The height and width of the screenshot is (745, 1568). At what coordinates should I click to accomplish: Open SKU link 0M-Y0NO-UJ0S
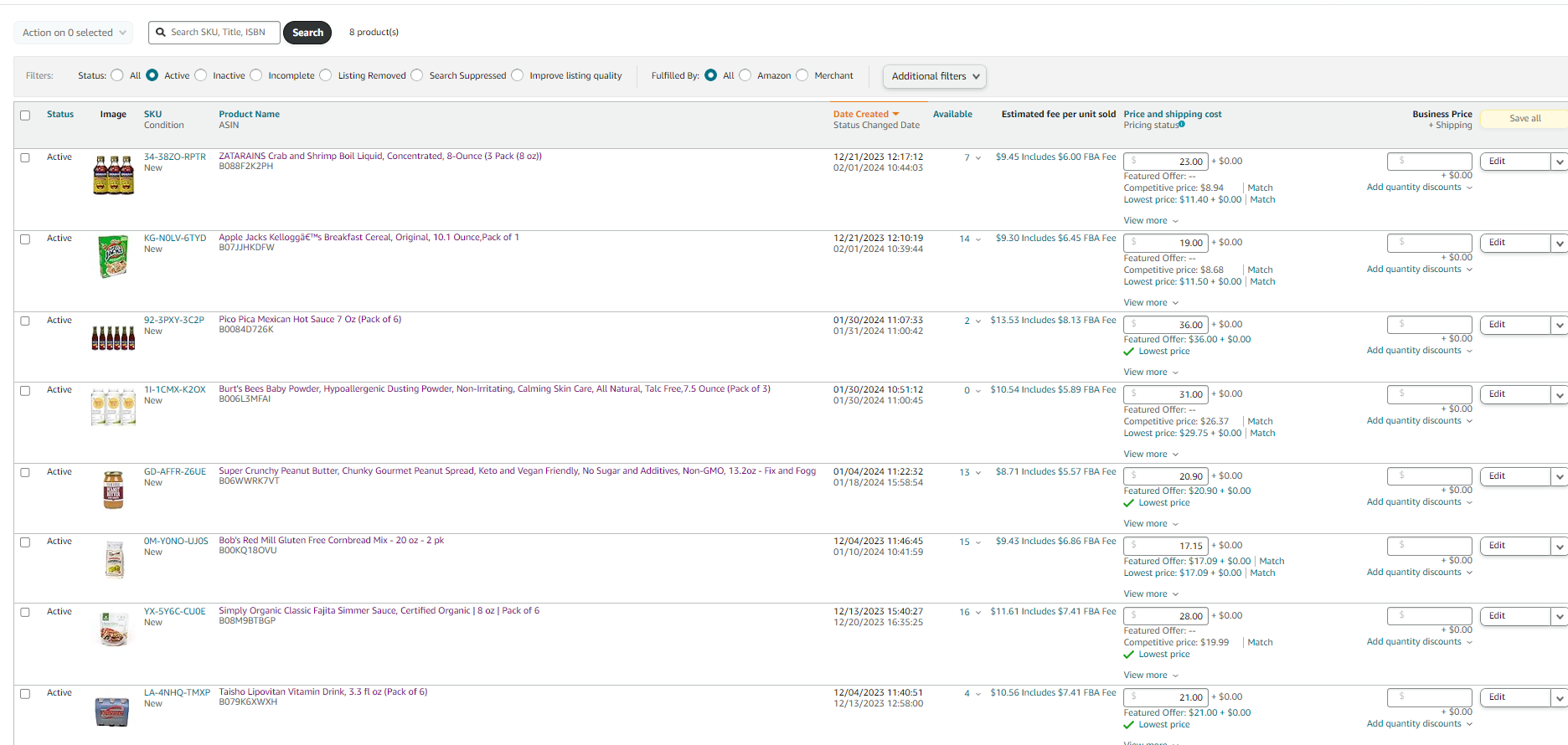pos(176,542)
